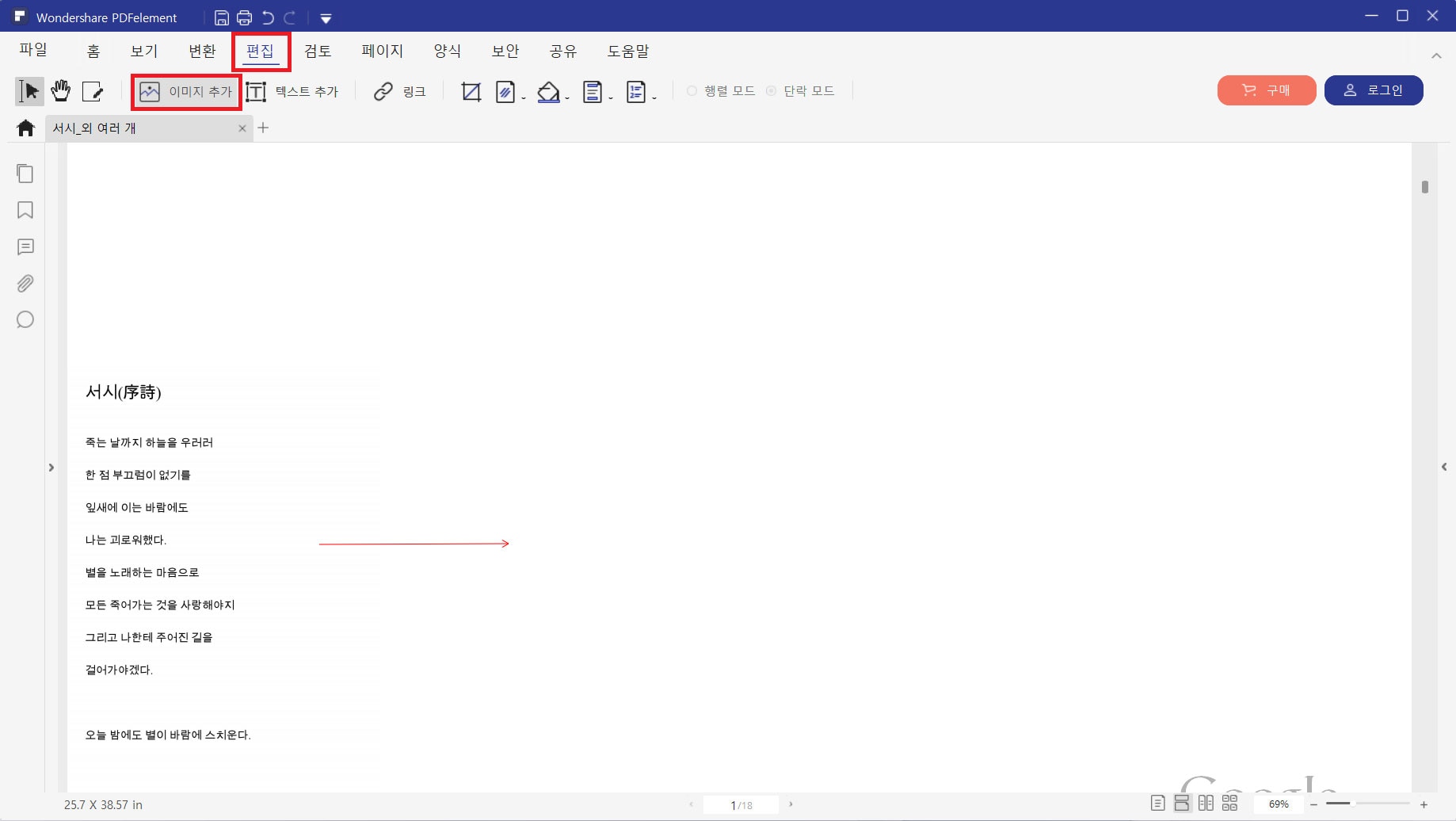
Task: Open the page thumbnails panel
Action: [25, 174]
